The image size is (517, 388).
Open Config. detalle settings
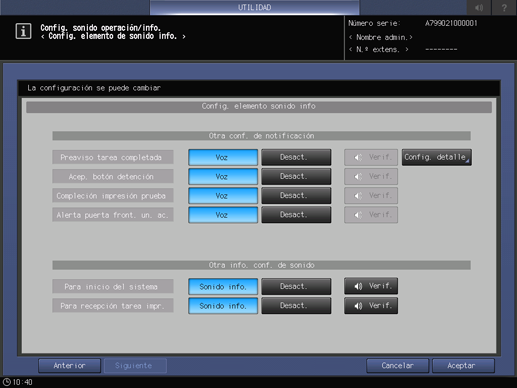tap(436, 157)
